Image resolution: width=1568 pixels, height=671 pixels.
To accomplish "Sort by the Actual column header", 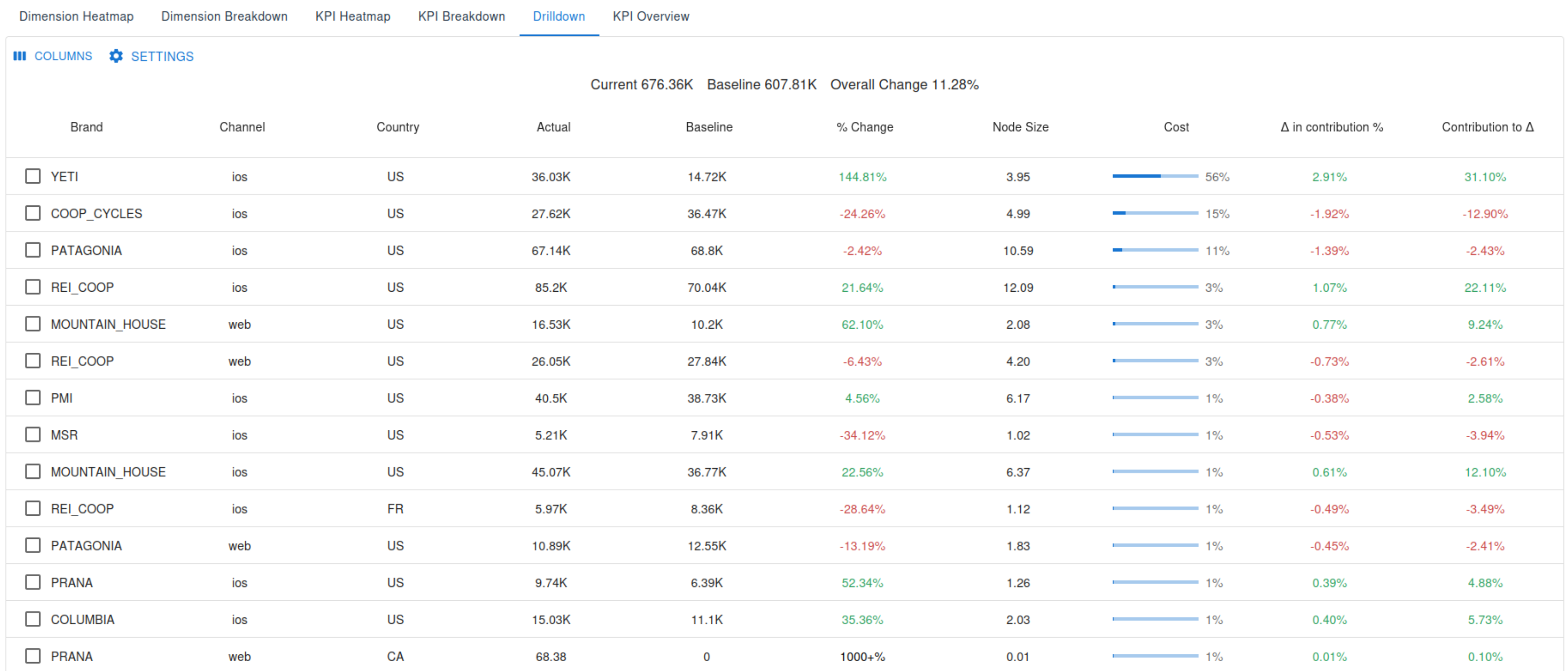I will click(553, 127).
